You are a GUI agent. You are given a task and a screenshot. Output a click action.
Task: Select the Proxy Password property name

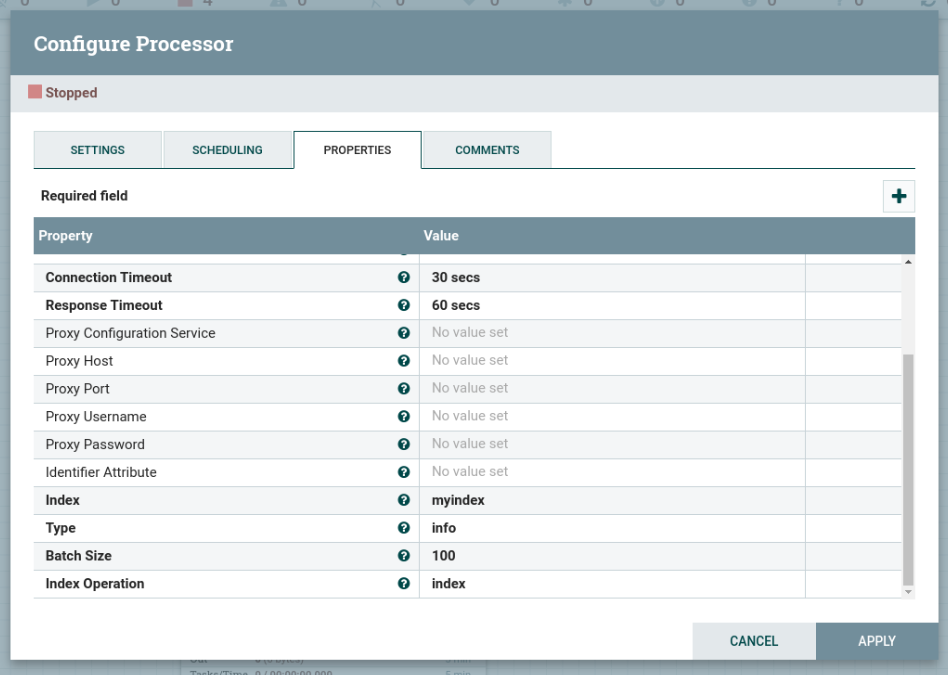coord(95,444)
